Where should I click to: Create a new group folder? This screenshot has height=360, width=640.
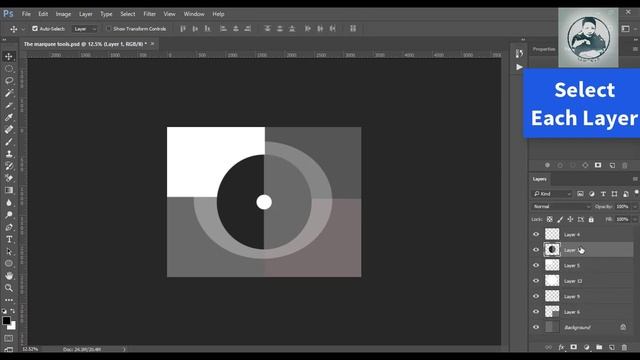[599, 347]
